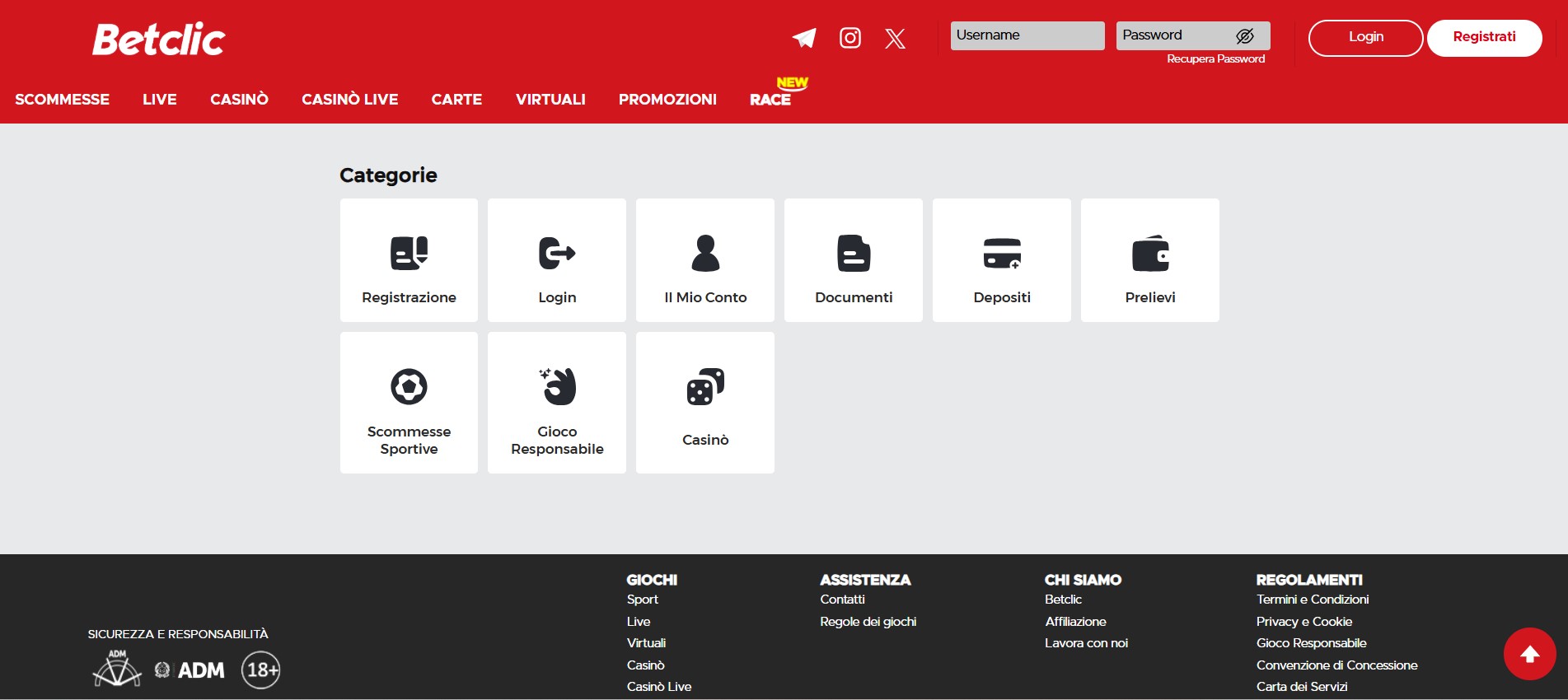Switch to the LIVE menu
1568x700 pixels.
(160, 99)
